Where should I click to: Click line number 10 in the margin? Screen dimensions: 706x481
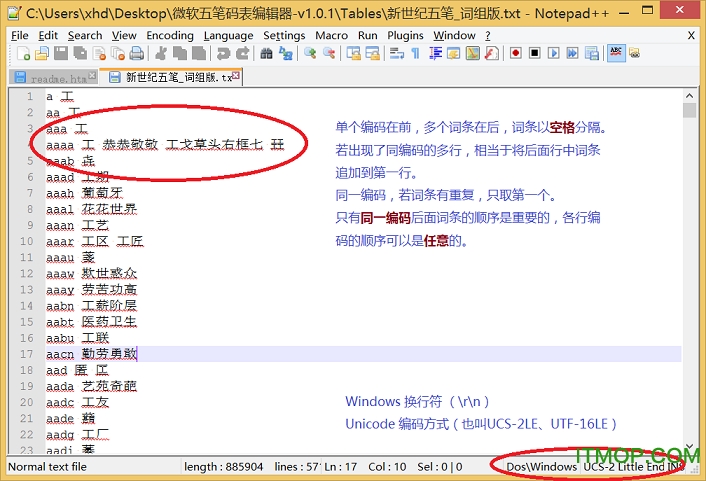(x=27, y=241)
